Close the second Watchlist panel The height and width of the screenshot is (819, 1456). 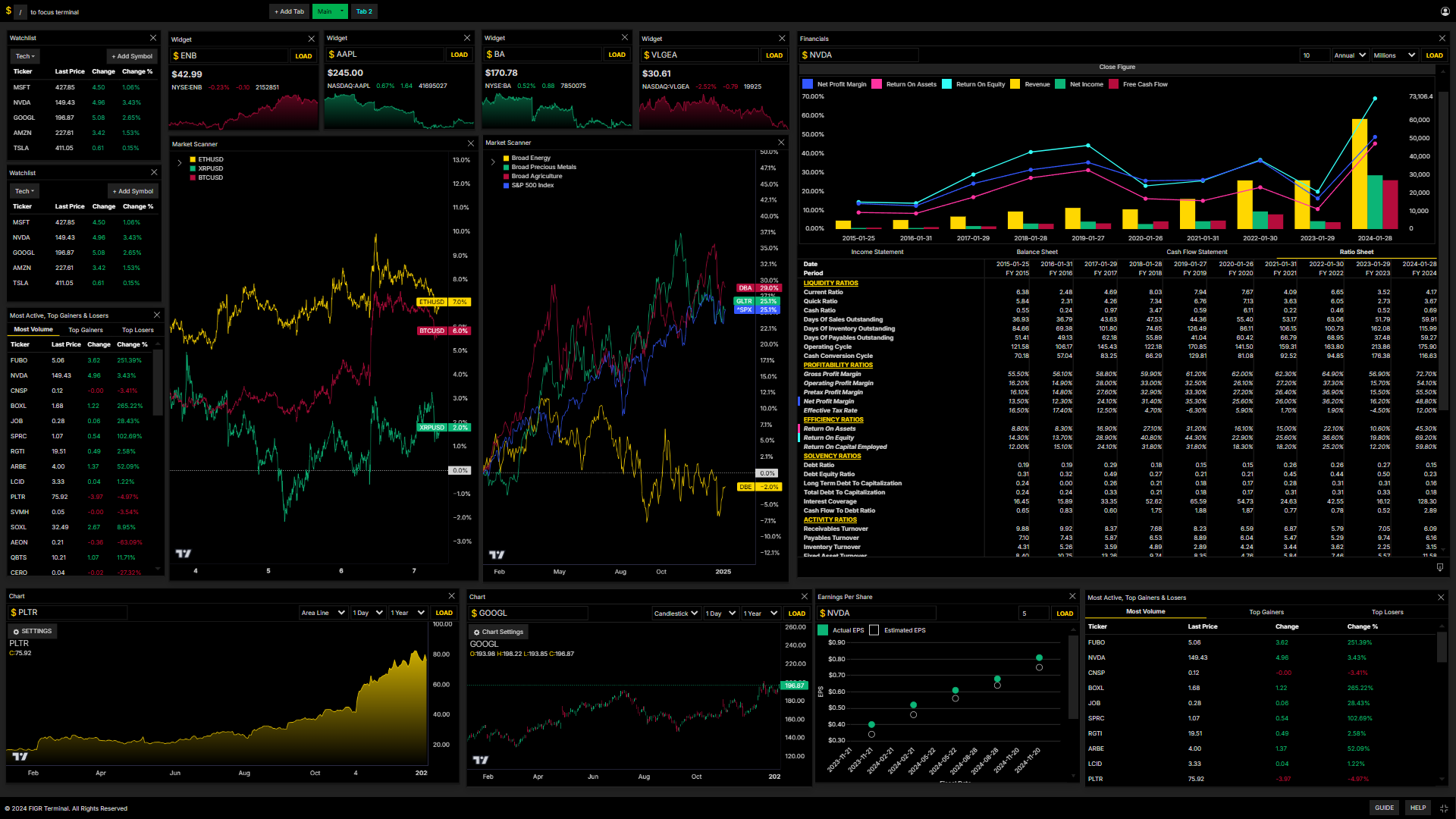tap(154, 172)
